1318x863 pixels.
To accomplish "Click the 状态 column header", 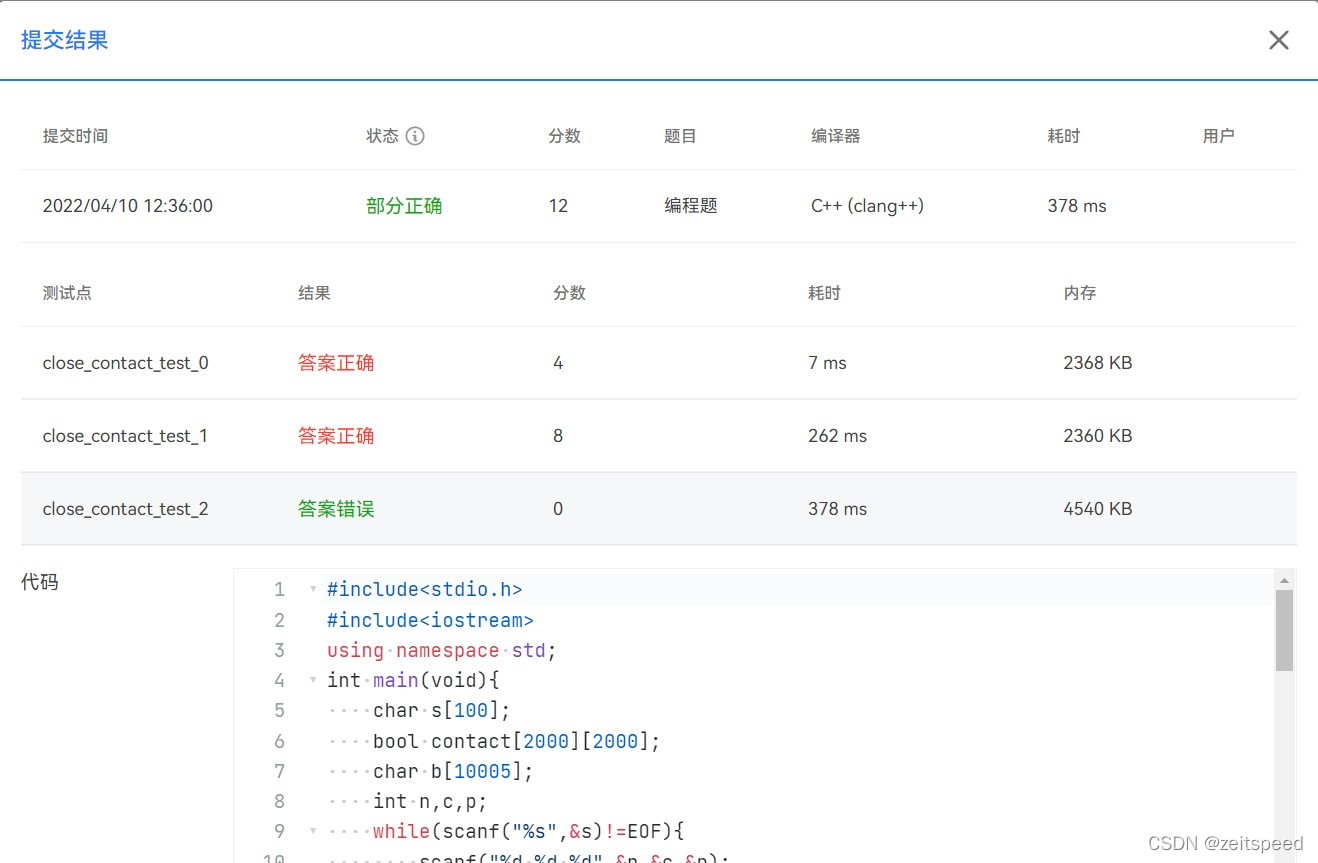I will (382, 136).
